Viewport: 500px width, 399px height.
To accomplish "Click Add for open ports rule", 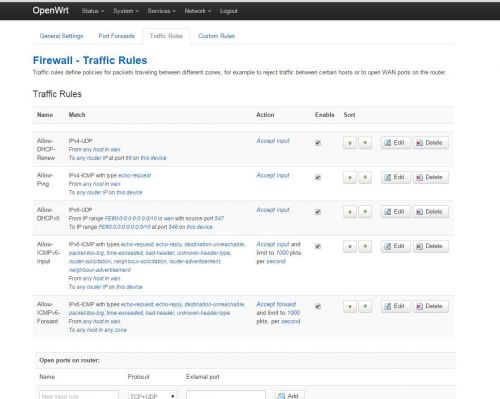I will pyautogui.click(x=289, y=396).
